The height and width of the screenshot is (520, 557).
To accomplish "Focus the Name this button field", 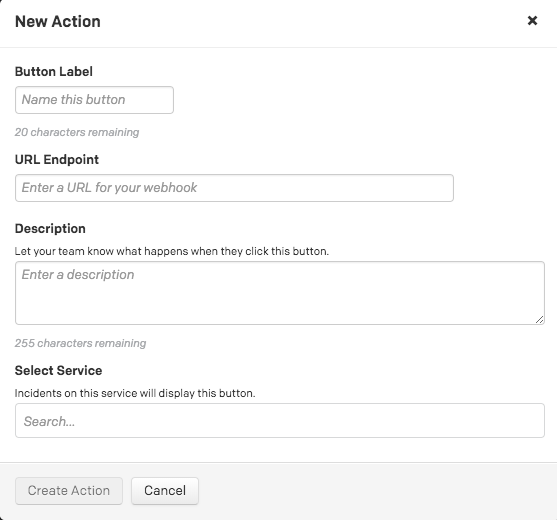I will point(94,100).
